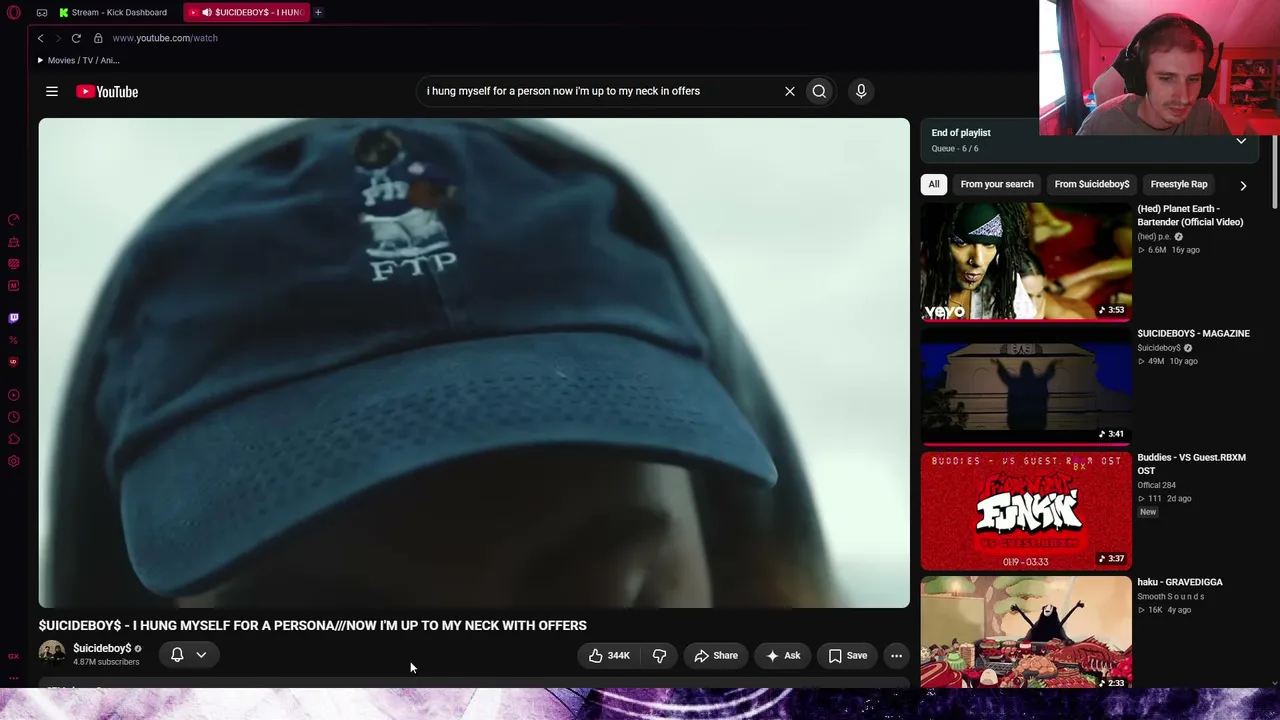Viewport: 1280px width, 720px height.
Task: Open a new browser tab
Action: pos(318,12)
